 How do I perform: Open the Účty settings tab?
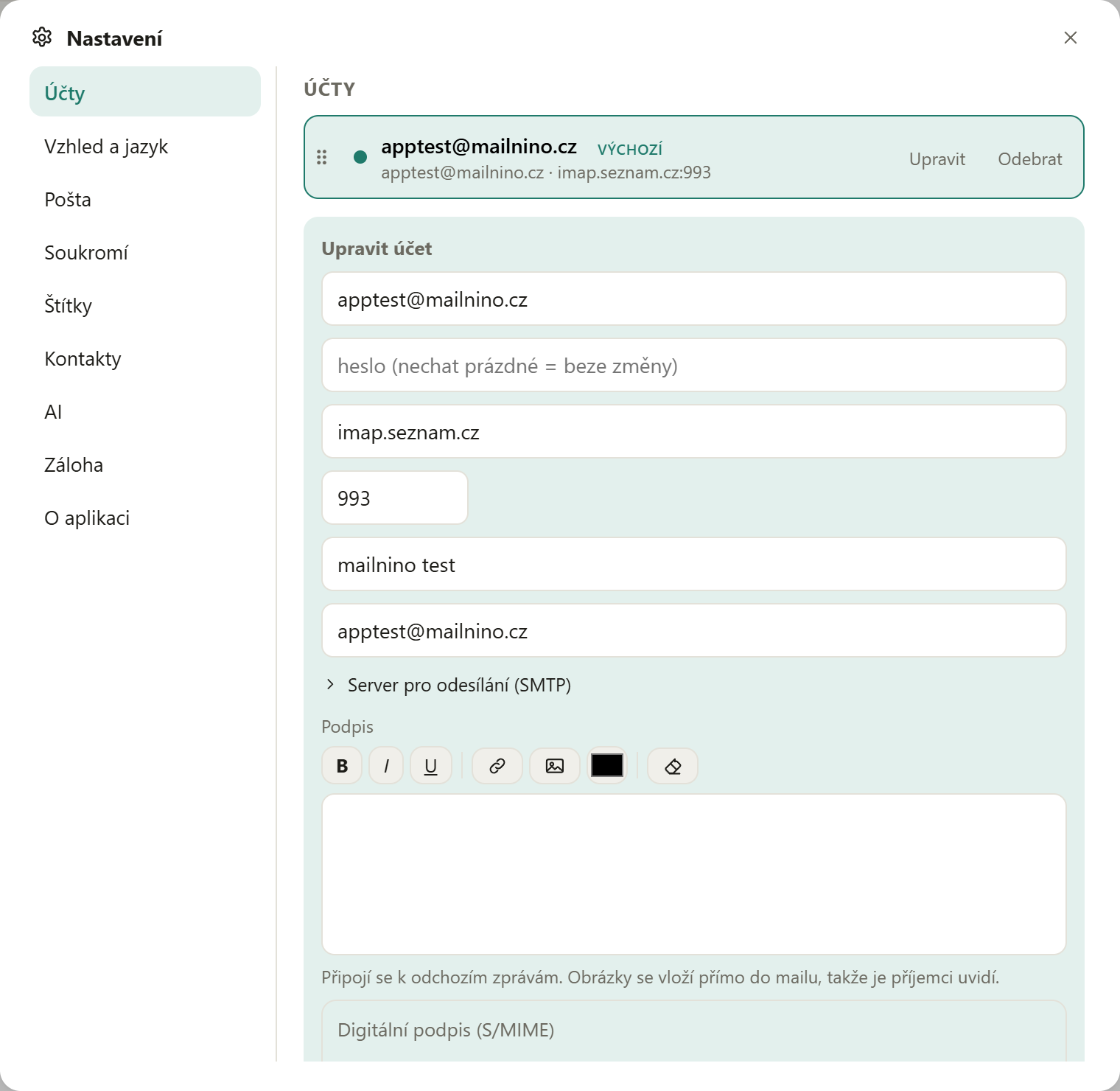[145, 92]
